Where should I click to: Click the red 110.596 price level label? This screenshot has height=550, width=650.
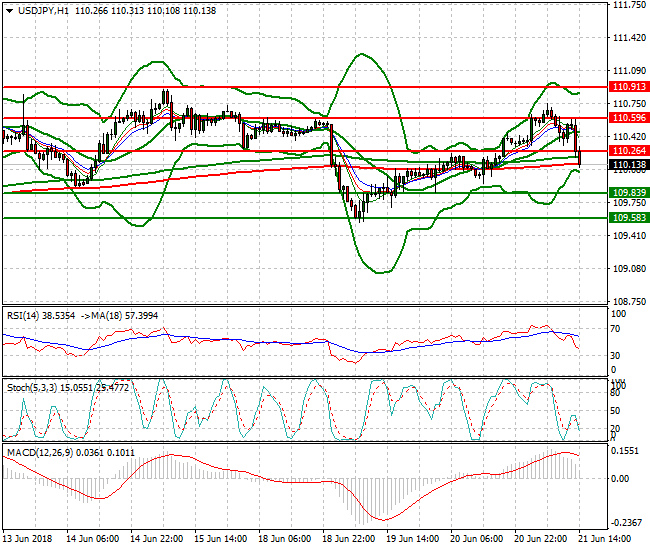tap(629, 118)
